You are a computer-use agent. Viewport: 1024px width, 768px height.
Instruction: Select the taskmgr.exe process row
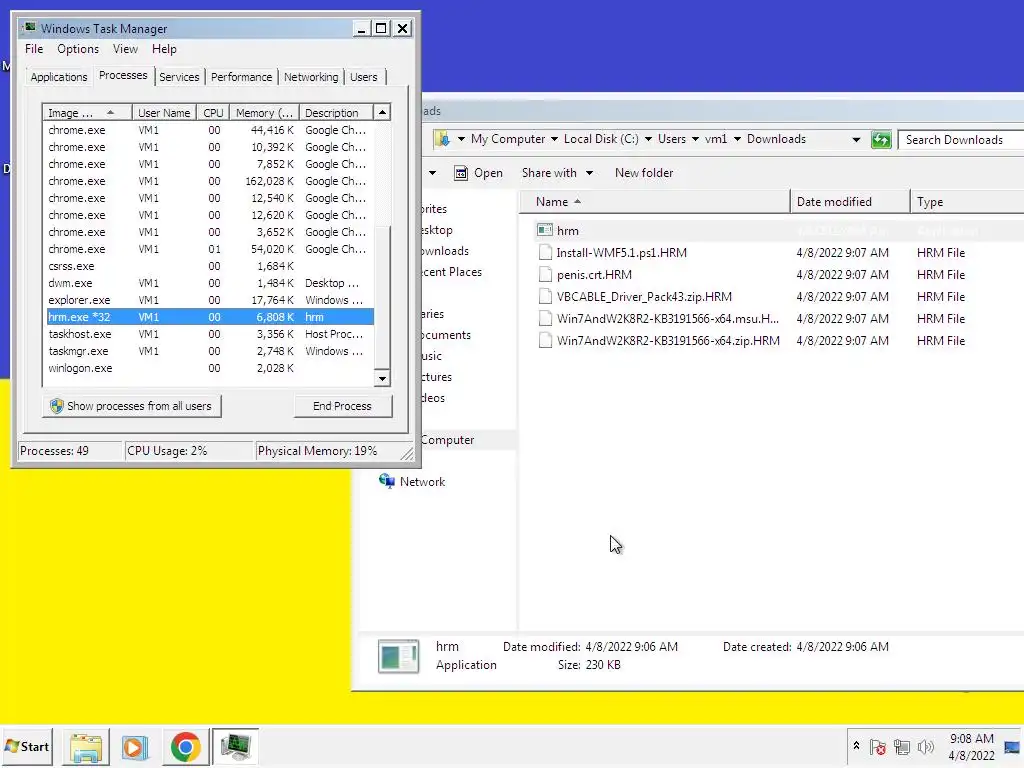[210, 351]
